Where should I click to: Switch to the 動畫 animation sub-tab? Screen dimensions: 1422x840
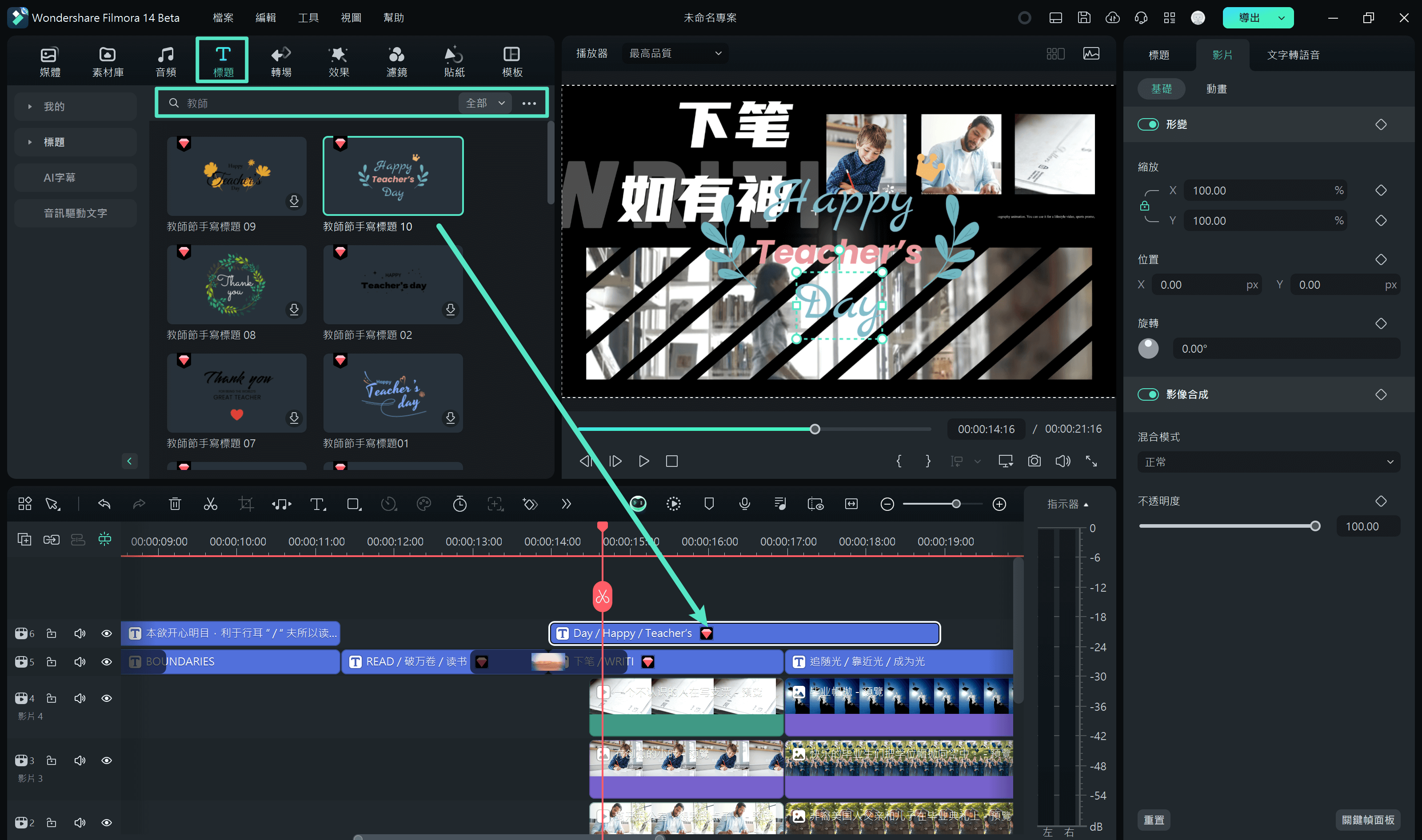pyautogui.click(x=1216, y=89)
